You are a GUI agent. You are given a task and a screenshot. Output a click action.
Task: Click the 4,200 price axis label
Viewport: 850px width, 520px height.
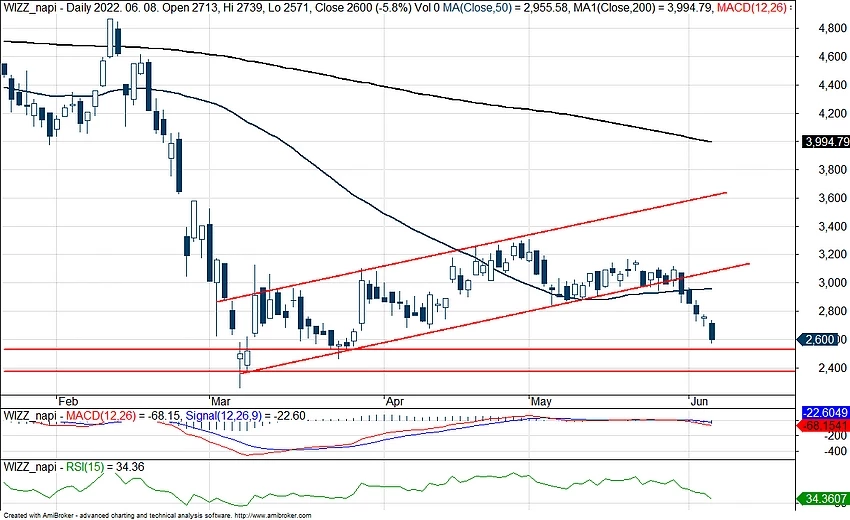coord(832,113)
